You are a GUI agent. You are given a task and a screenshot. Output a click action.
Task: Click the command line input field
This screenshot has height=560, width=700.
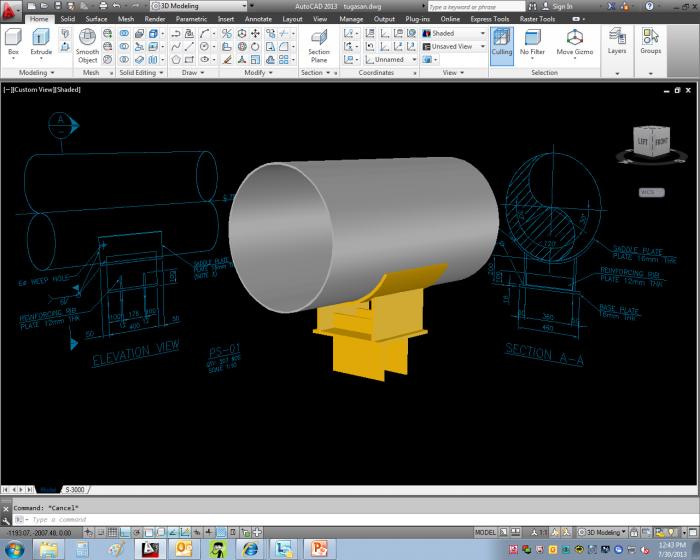pos(353,519)
